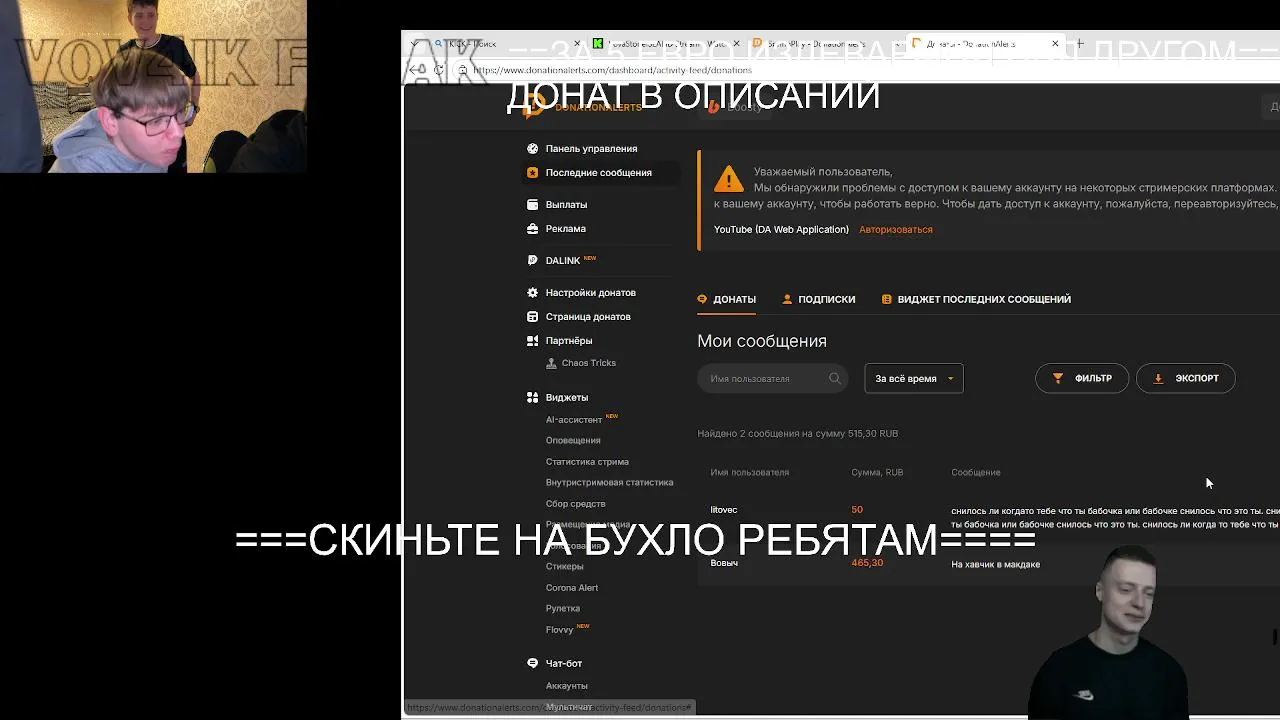Close the Донаты - DonationAlerts tab
The height and width of the screenshot is (720, 1280).
[1055, 43]
